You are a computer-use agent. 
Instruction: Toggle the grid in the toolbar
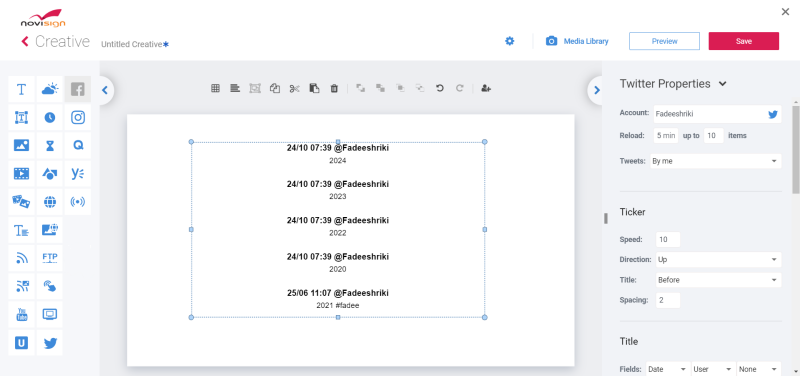pos(215,88)
